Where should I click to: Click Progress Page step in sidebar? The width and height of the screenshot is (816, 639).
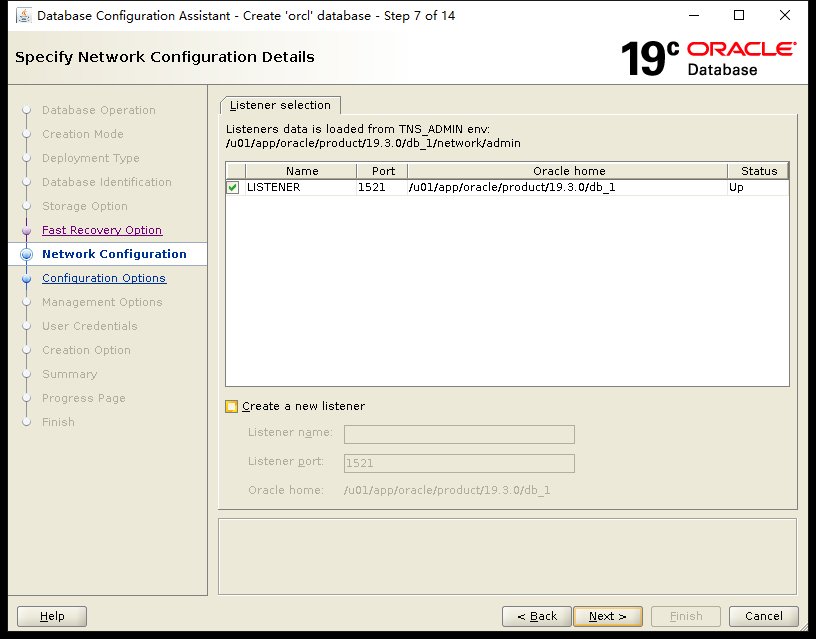pos(84,398)
